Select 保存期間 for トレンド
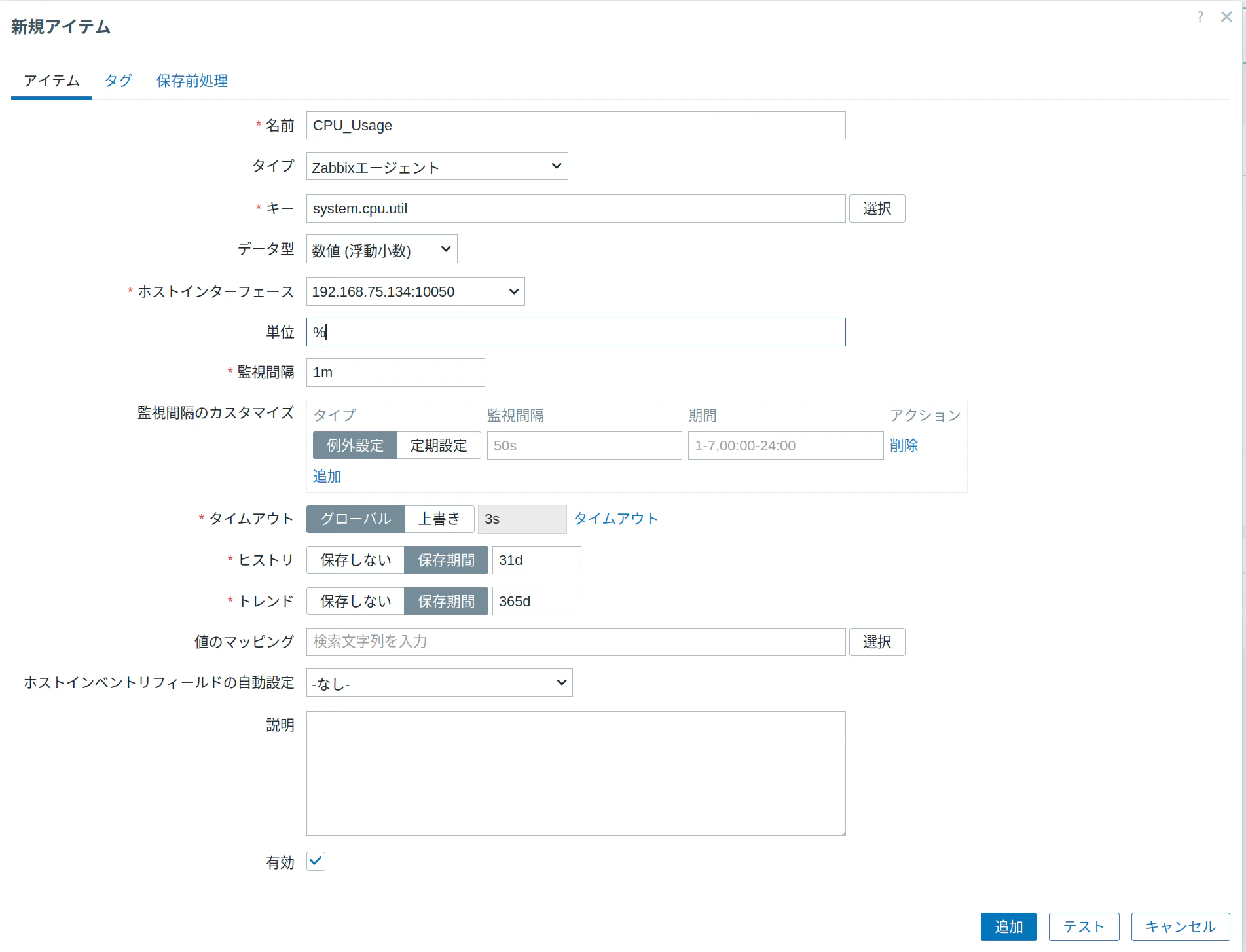This screenshot has width=1246, height=952. coord(446,601)
